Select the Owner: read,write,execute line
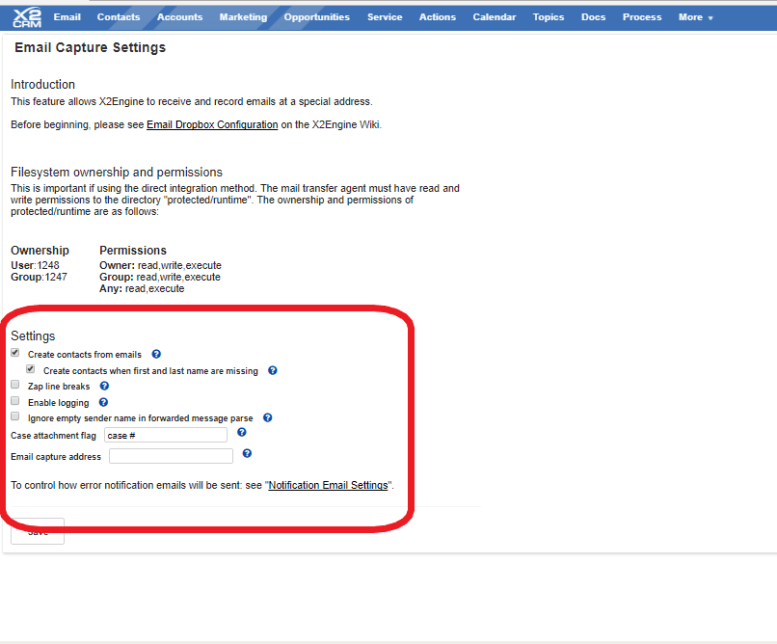The width and height of the screenshot is (777, 644). (x=161, y=266)
